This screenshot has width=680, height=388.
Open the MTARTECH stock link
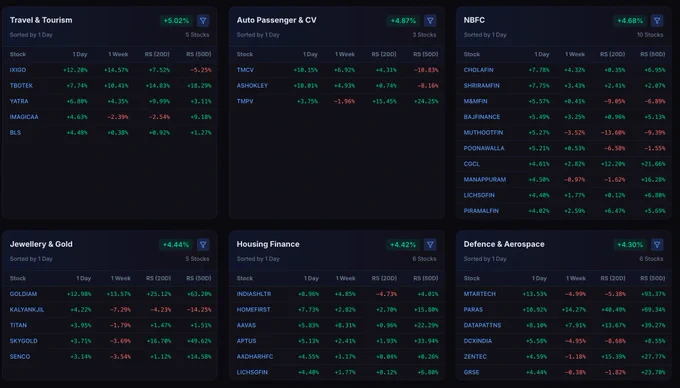(479, 294)
